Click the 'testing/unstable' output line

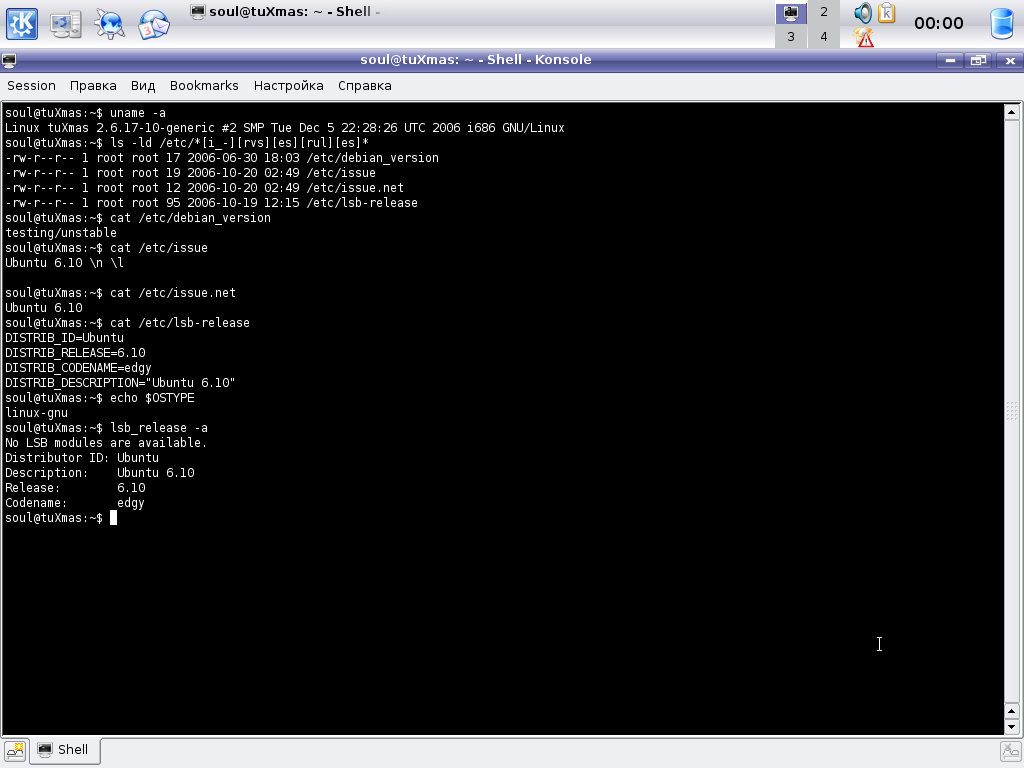61,233
